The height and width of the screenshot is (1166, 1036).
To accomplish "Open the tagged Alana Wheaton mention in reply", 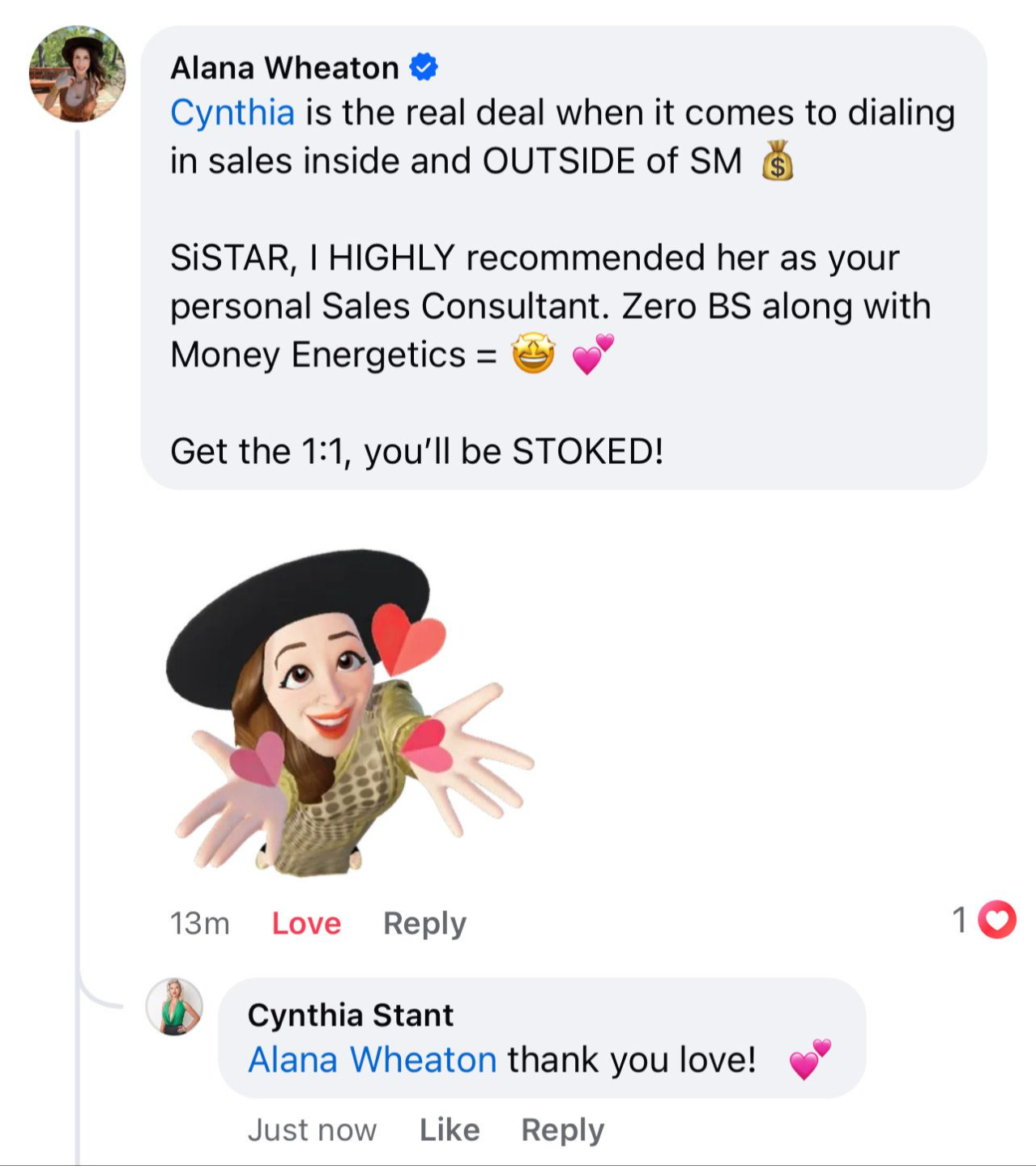I will click(x=372, y=1060).
